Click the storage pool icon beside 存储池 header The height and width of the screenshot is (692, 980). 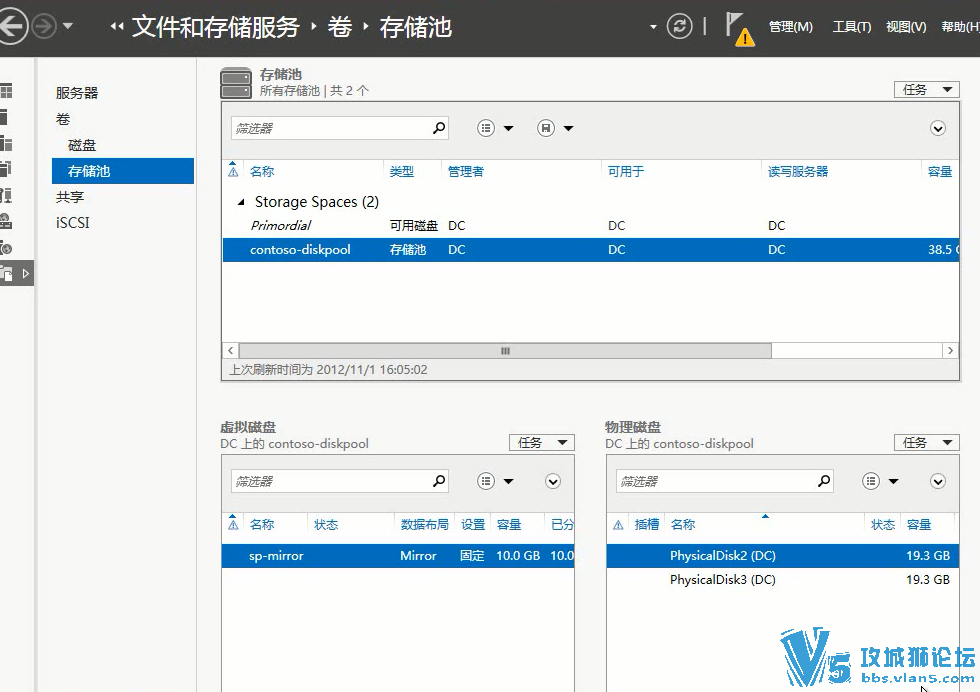pos(235,79)
